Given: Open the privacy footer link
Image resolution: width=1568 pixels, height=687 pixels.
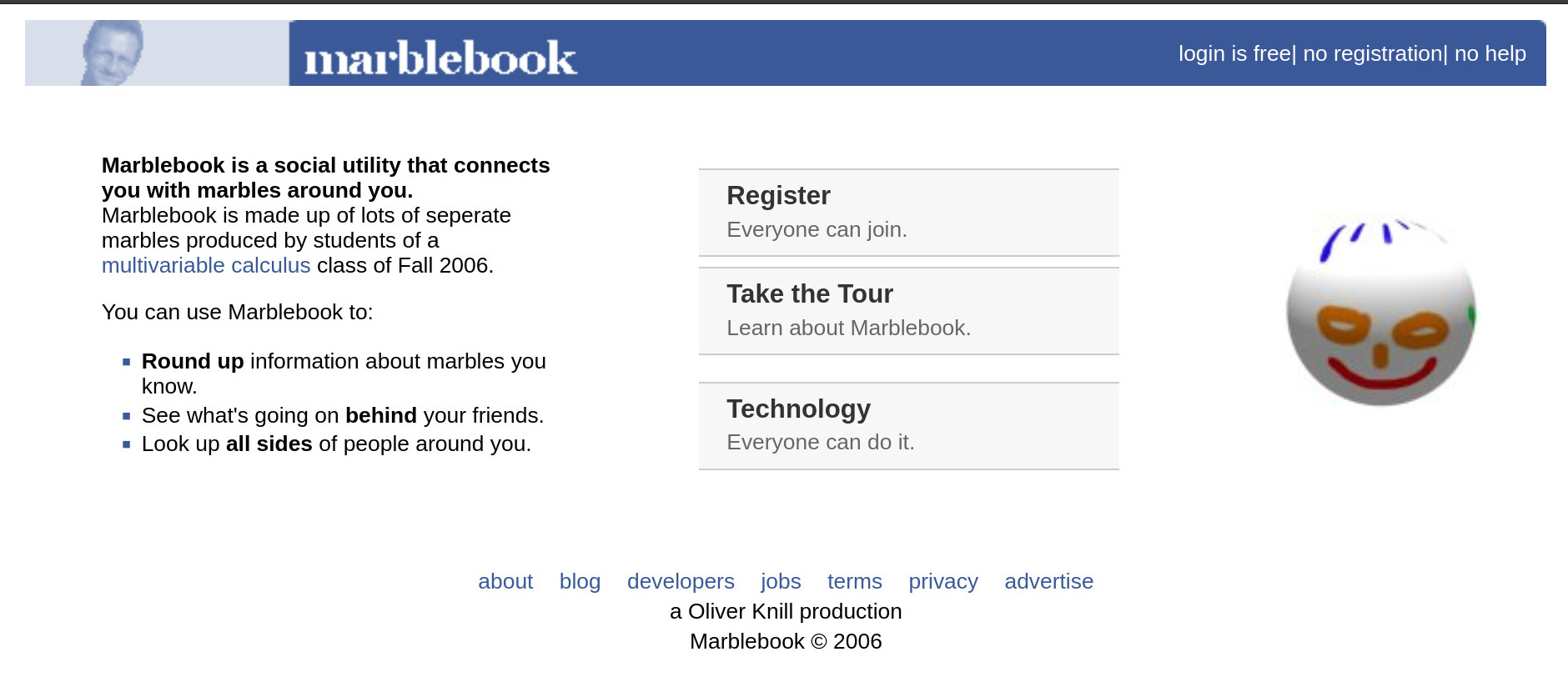Looking at the screenshot, I should [x=942, y=582].
